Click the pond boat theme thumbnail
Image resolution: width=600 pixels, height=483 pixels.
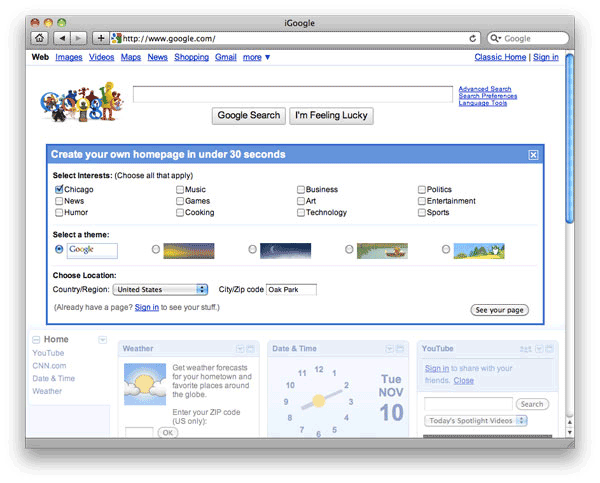click(382, 251)
